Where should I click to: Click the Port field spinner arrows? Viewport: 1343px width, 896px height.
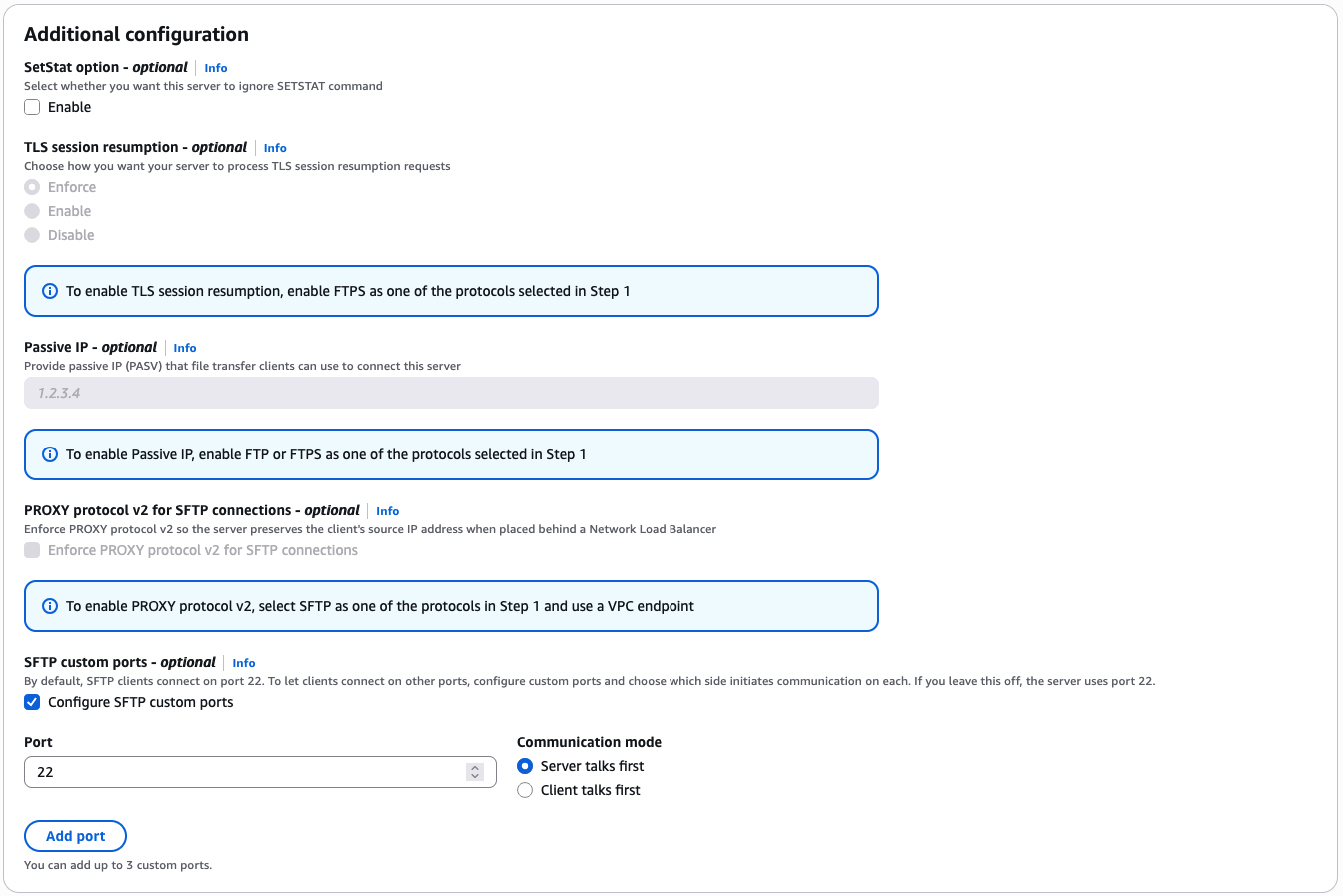(x=475, y=772)
